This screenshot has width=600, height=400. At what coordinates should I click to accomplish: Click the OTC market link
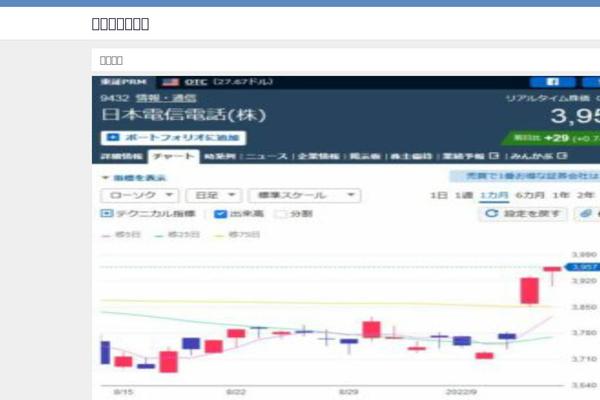click(196, 82)
